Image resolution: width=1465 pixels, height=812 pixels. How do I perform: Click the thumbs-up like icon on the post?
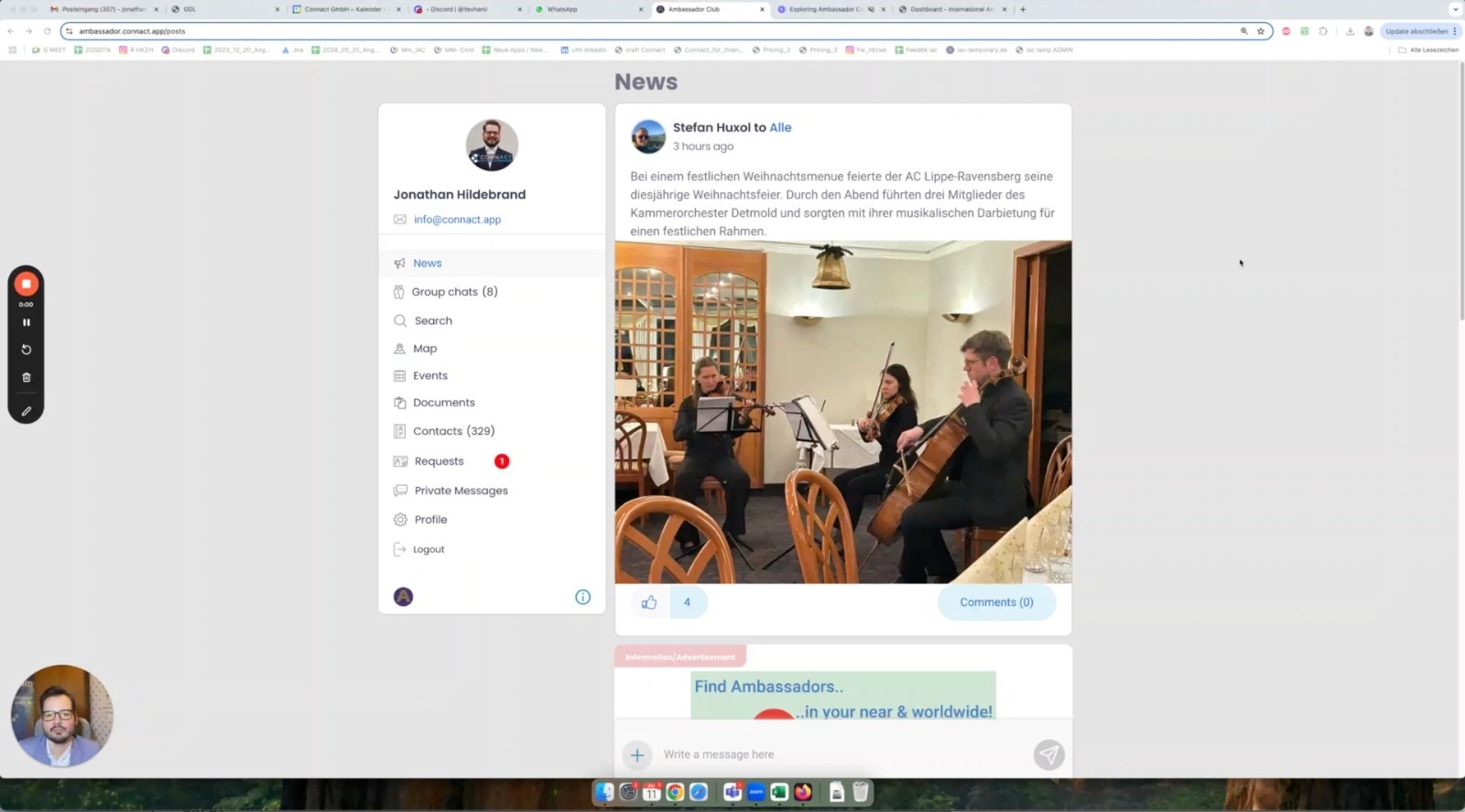pyautogui.click(x=649, y=602)
